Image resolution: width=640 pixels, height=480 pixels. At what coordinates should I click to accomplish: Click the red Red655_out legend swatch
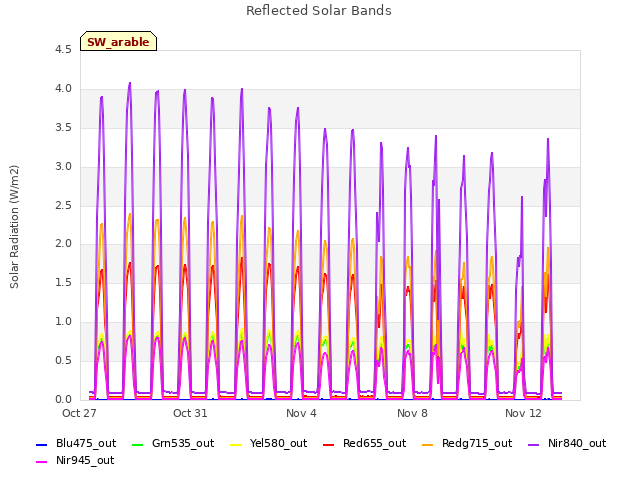[329, 444]
